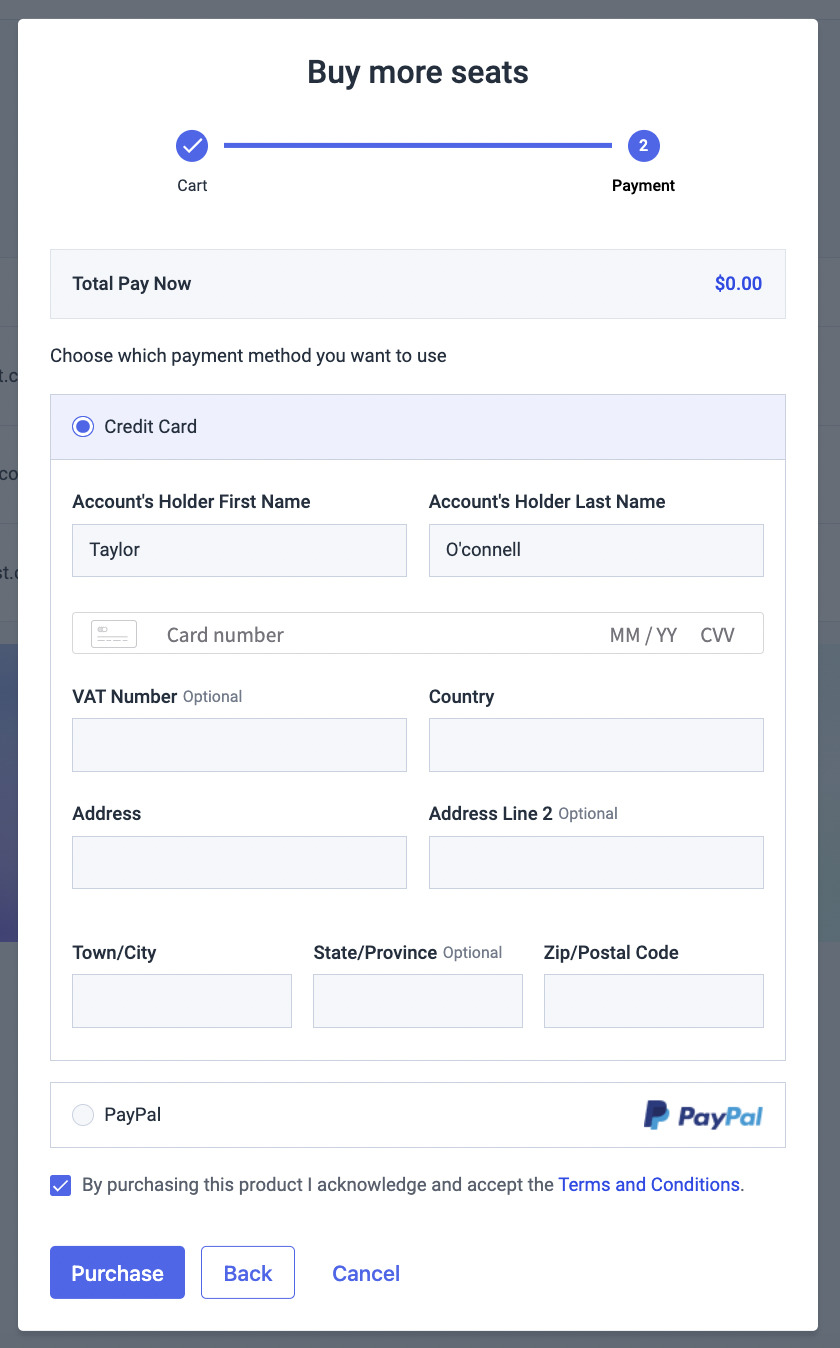
Task: Cancel the seat purchase
Action: pyautogui.click(x=366, y=1273)
